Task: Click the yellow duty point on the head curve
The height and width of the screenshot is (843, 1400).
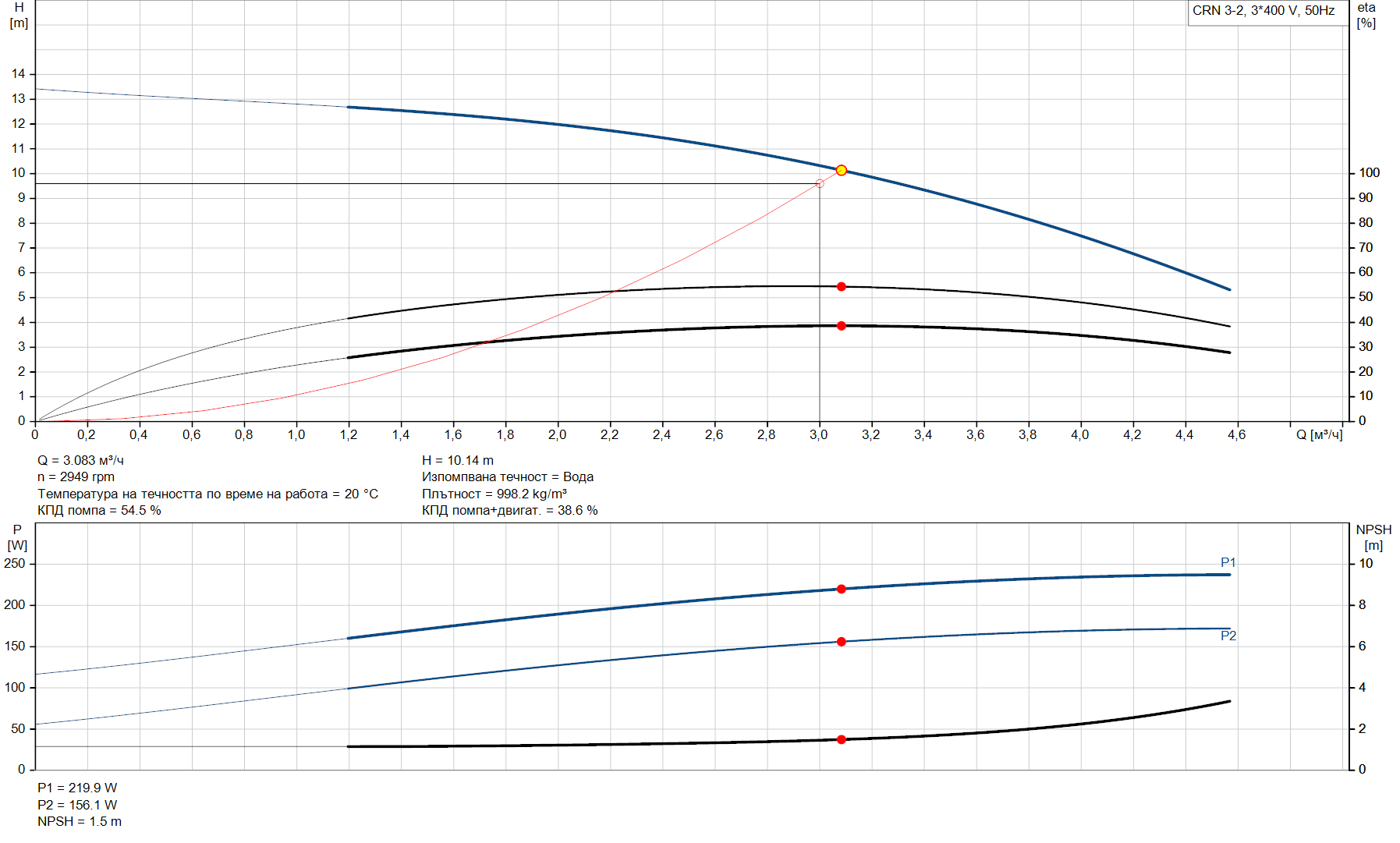Action: click(x=841, y=170)
